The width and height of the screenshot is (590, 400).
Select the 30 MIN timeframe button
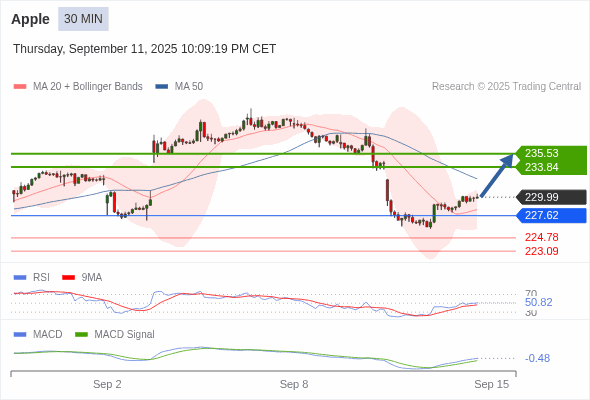[83, 19]
